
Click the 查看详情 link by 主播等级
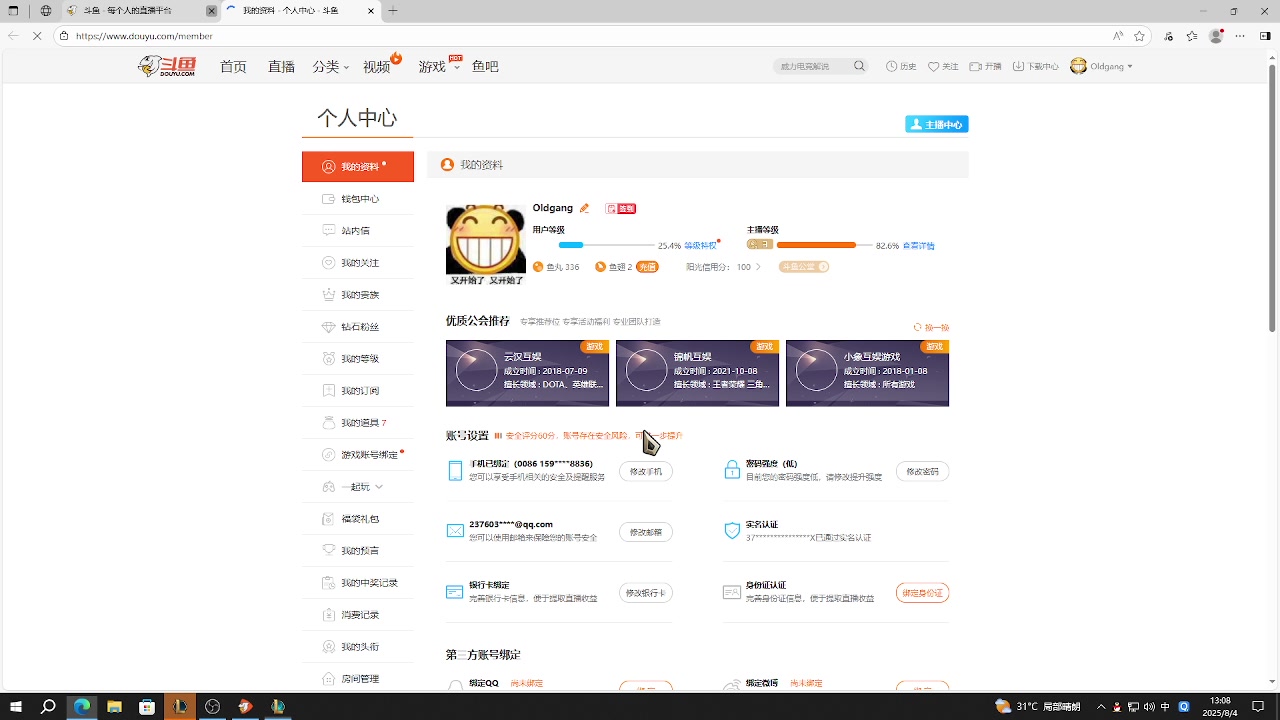tap(919, 245)
